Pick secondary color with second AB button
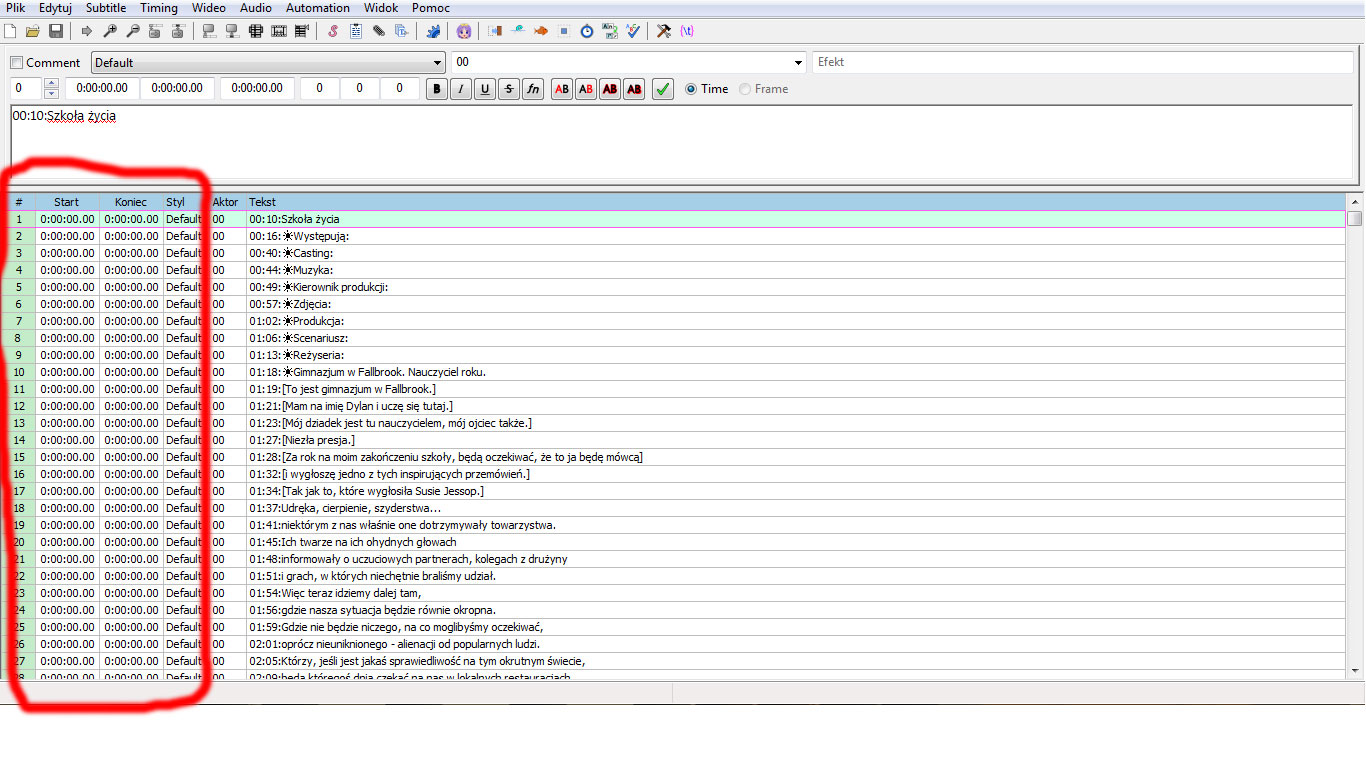 (586, 89)
